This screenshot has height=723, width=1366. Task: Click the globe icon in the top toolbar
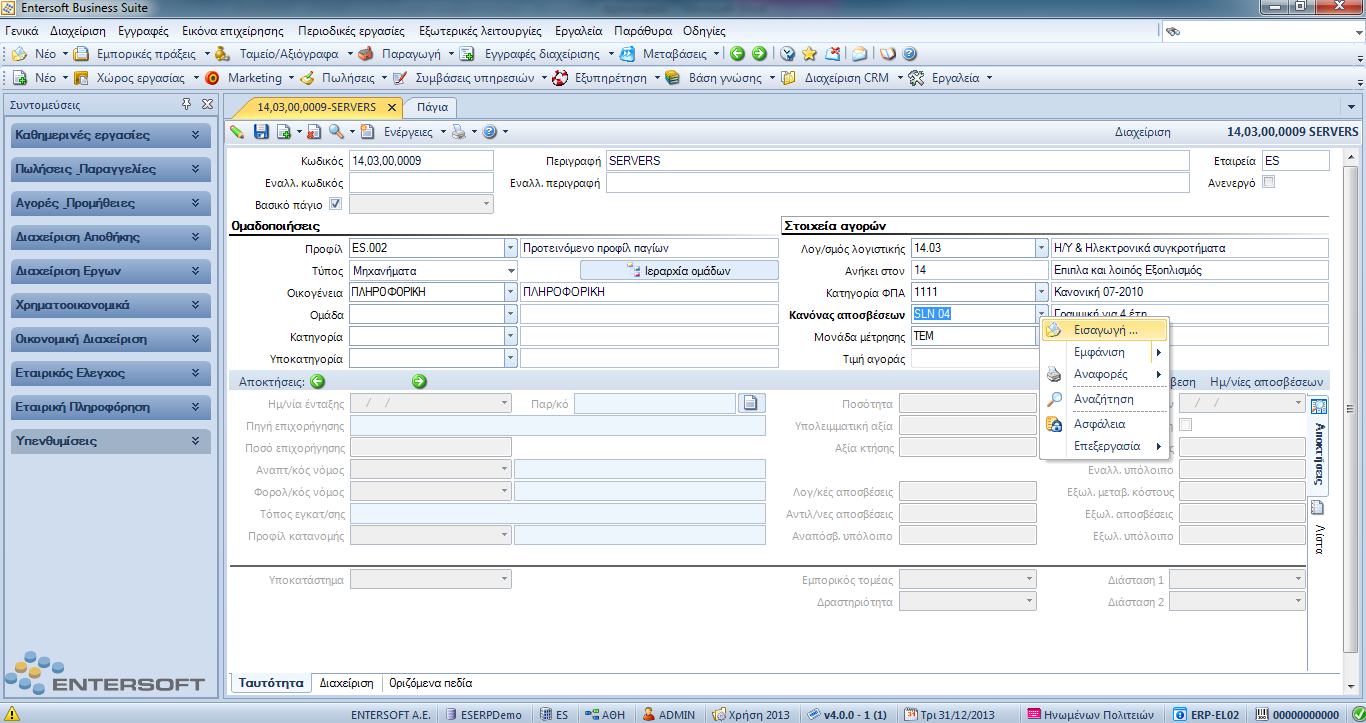click(787, 54)
